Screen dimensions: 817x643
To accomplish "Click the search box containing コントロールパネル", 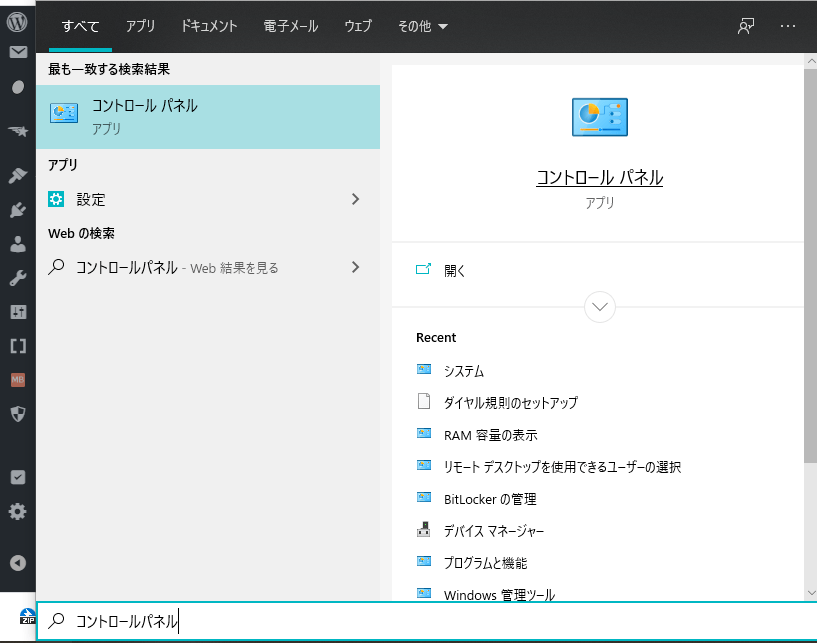I will 427,621.
